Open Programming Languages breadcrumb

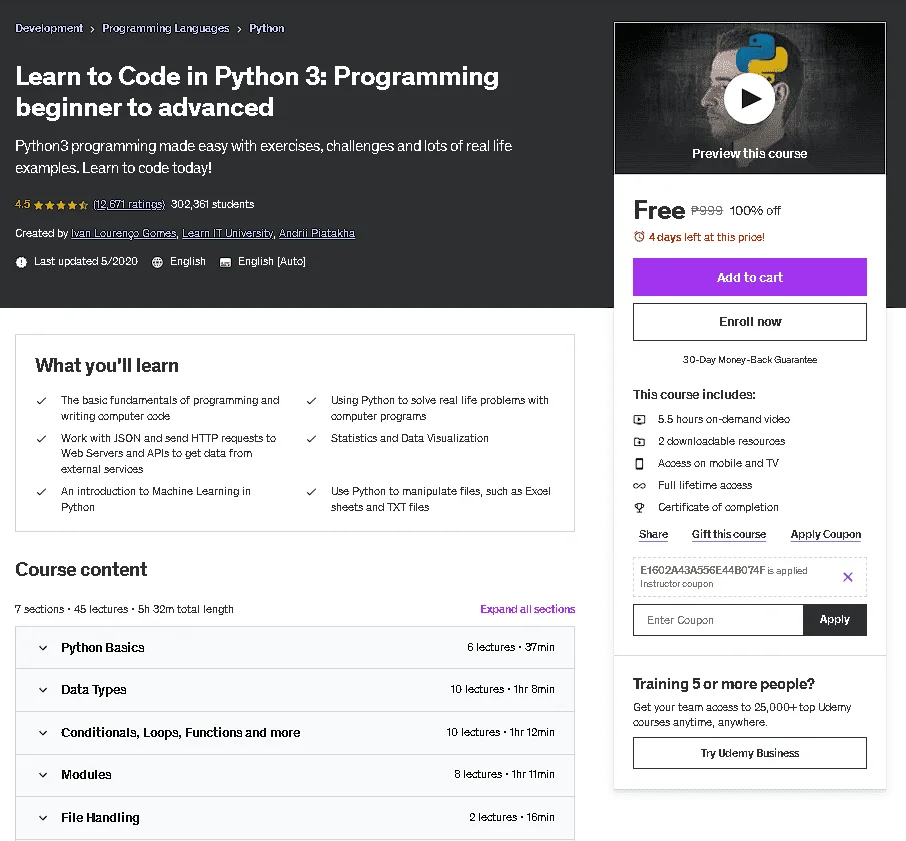[165, 28]
